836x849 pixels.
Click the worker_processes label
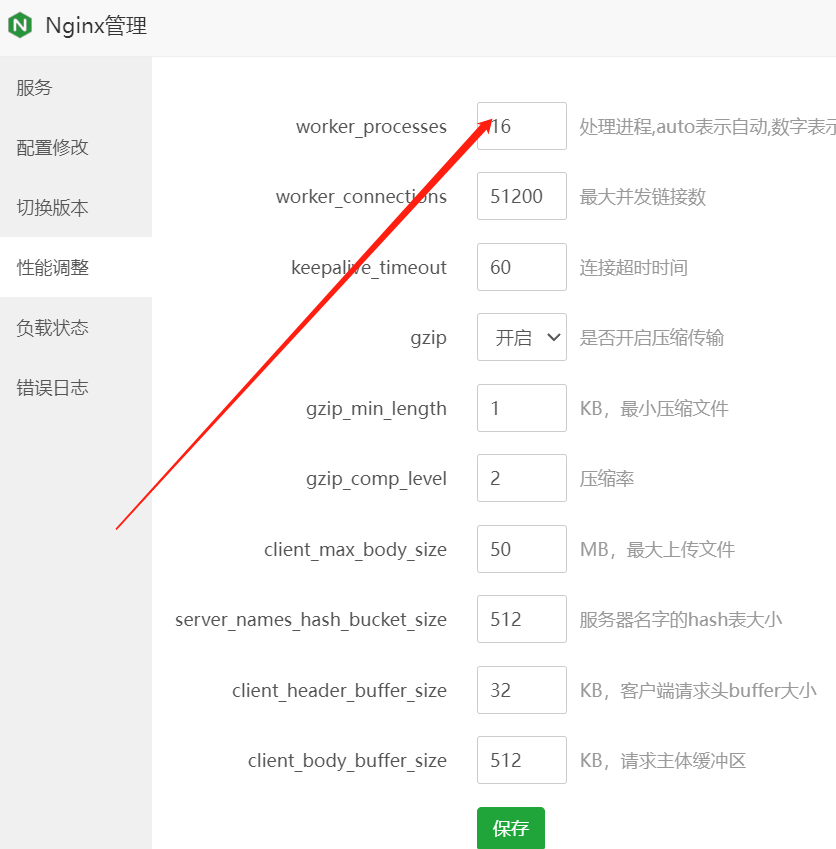point(371,127)
